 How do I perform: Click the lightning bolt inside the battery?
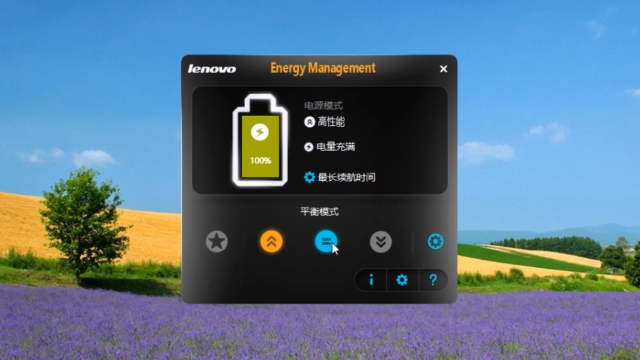260,132
